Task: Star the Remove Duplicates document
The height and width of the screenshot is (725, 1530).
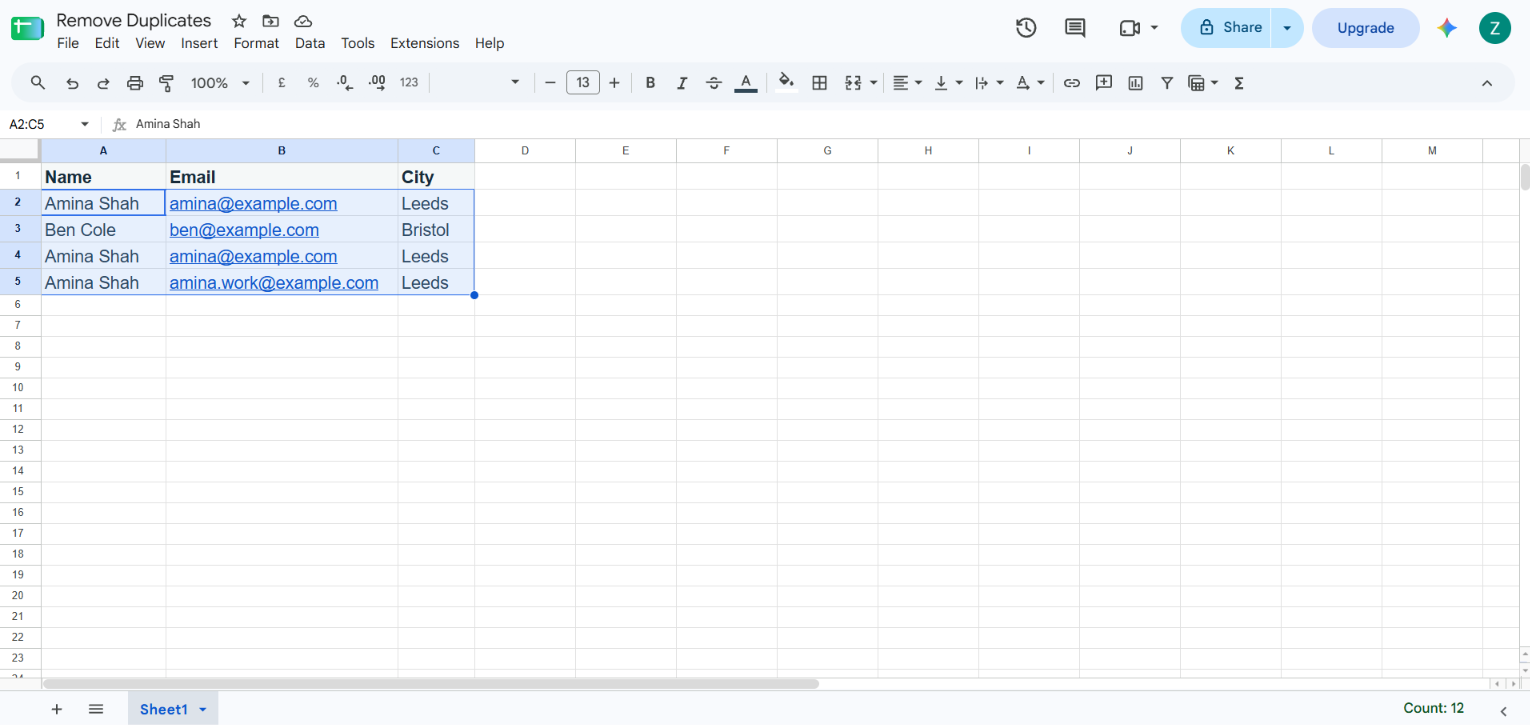Action: [x=239, y=21]
